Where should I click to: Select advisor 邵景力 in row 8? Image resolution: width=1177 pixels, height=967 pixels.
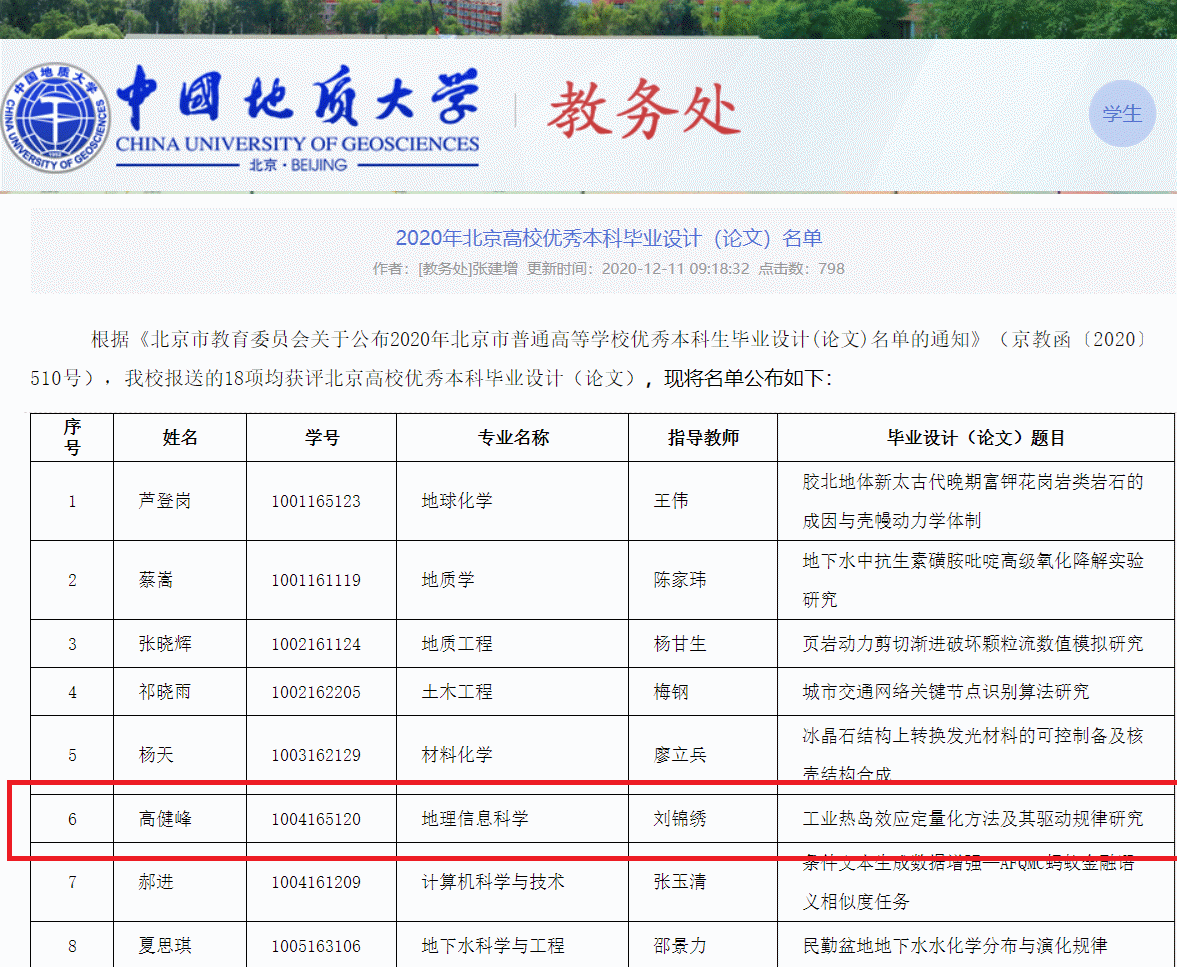coord(680,945)
